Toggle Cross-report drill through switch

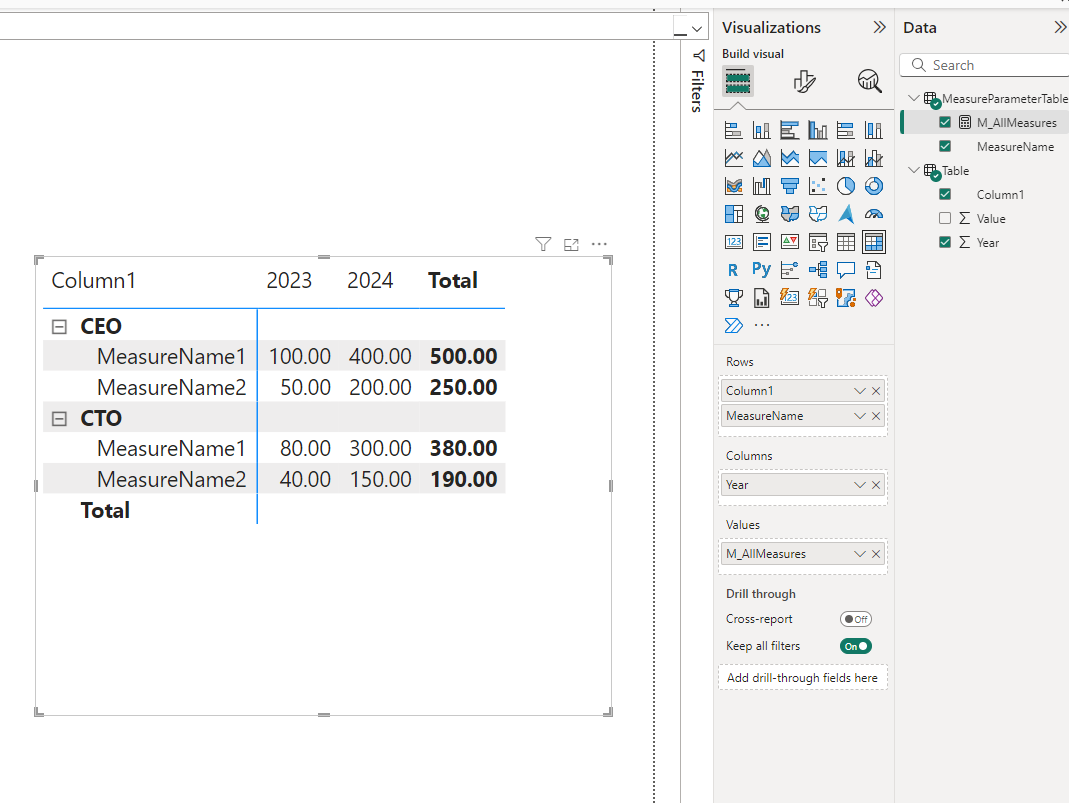point(856,619)
